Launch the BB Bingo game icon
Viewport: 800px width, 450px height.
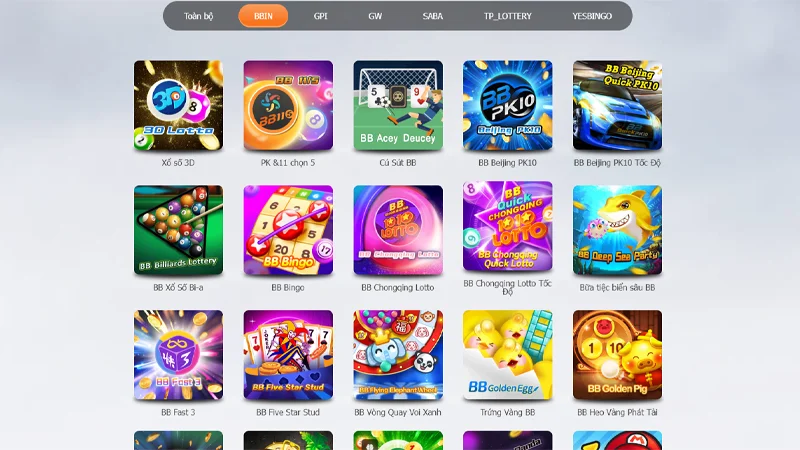coord(288,230)
